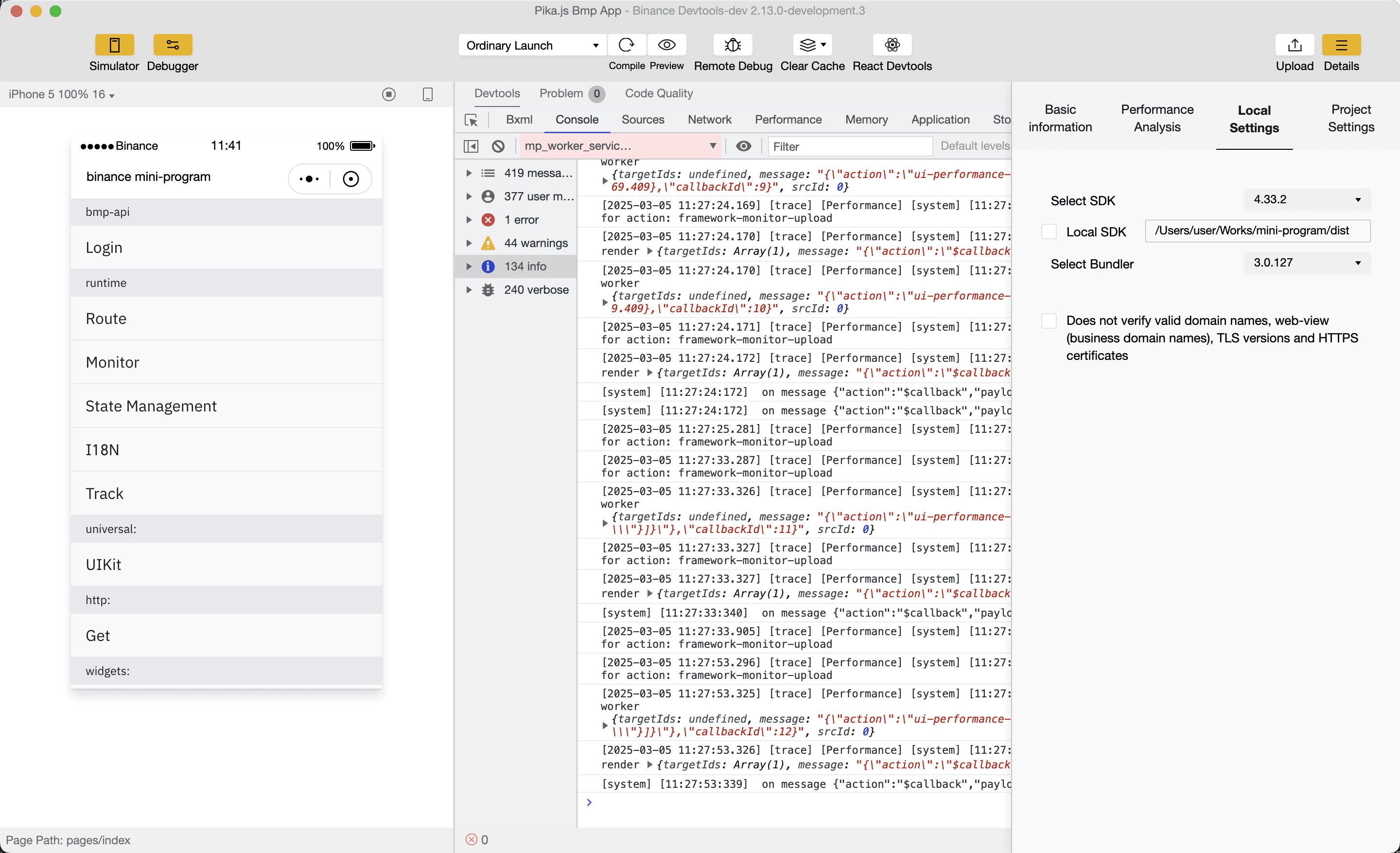Image resolution: width=1400 pixels, height=853 pixels.
Task: Click the Local SDK path field
Action: coord(1258,231)
